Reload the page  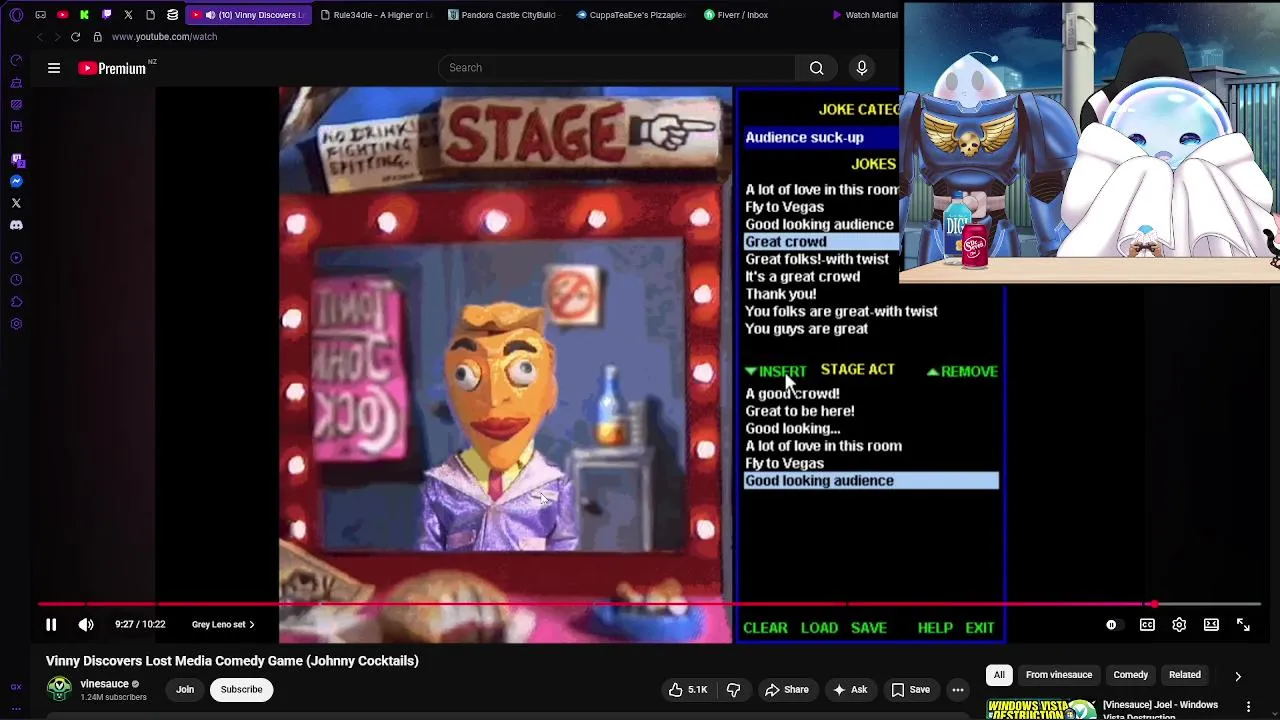[x=75, y=37]
